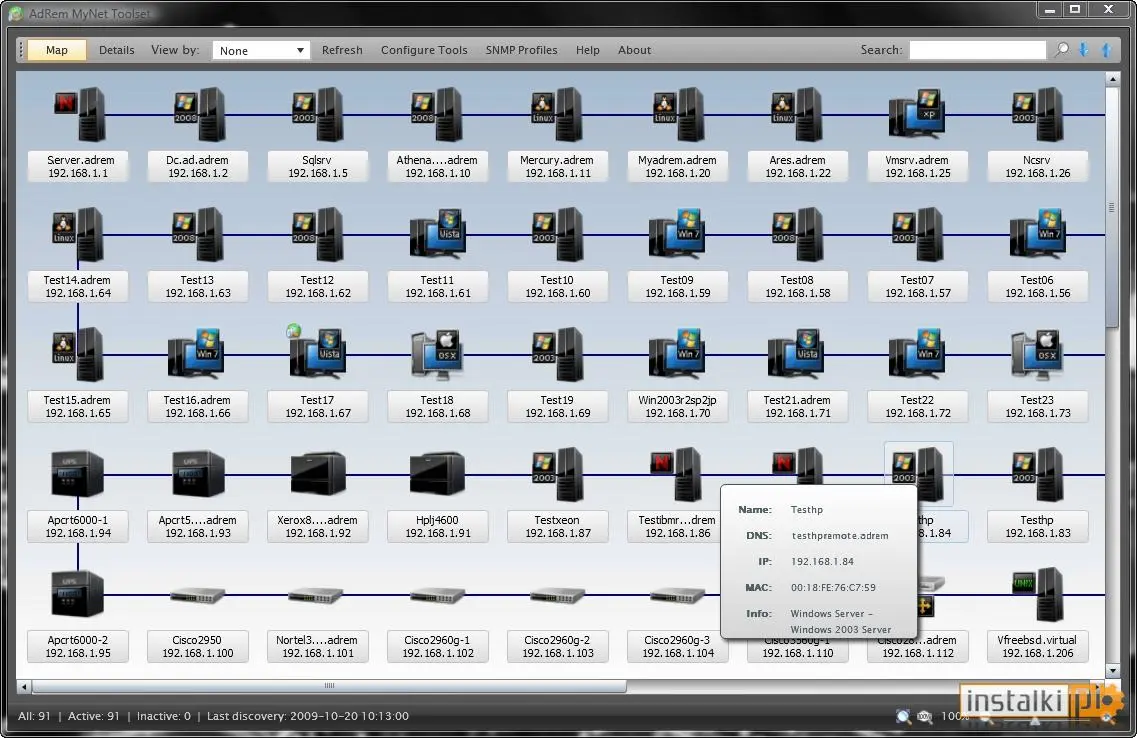The height and width of the screenshot is (738, 1137).
Task: Click the Aprct5....adrem 192.168.1.93 label
Action: click(197, 526)
